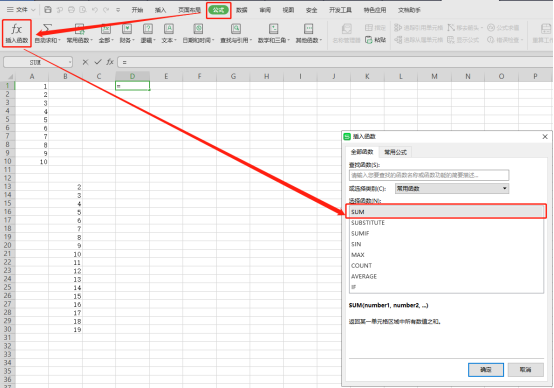Select MAX in function list
Image resolution: width=554 pixels, height=388 pixels.
click(446, 255)
